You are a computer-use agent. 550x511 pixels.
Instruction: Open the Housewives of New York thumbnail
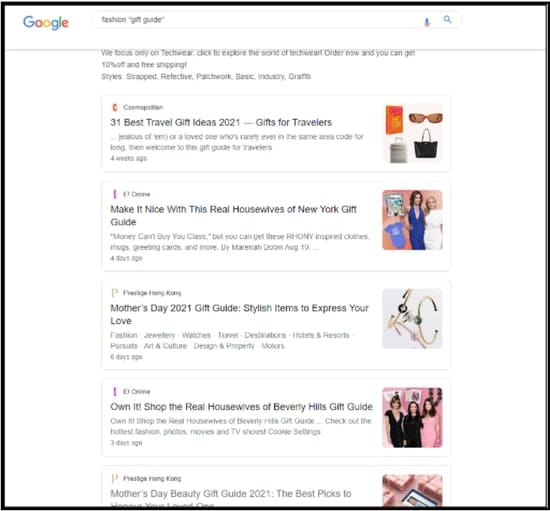click(412, 220)
